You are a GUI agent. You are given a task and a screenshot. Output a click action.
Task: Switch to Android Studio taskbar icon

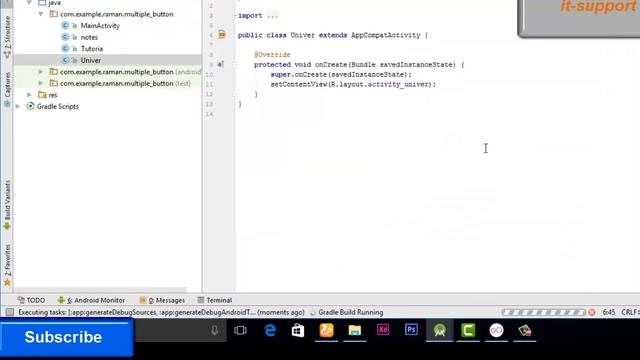click(440, 330)
